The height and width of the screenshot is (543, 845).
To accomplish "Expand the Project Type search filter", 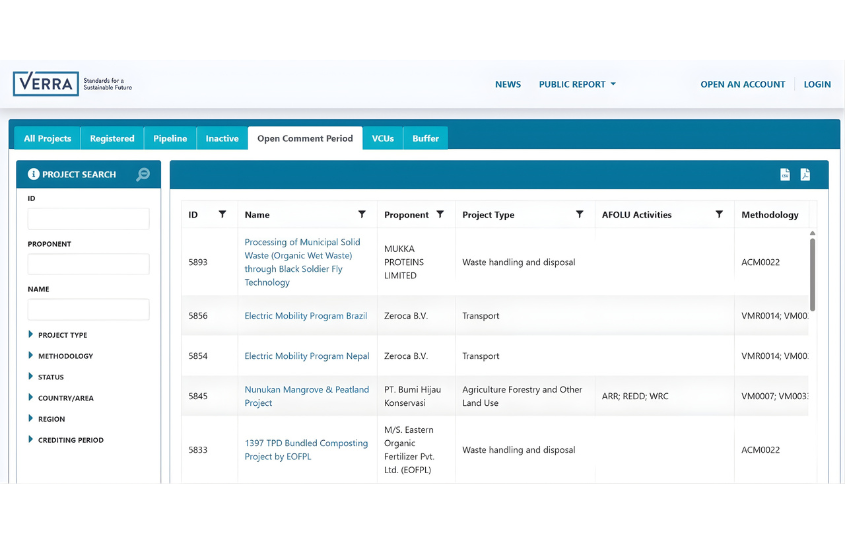I will 62,335.
